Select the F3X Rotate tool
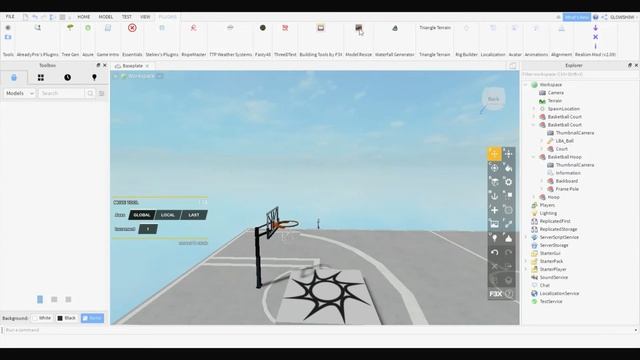Image resolution: width=640 pixels, height=360 pixels. point(494,168)
